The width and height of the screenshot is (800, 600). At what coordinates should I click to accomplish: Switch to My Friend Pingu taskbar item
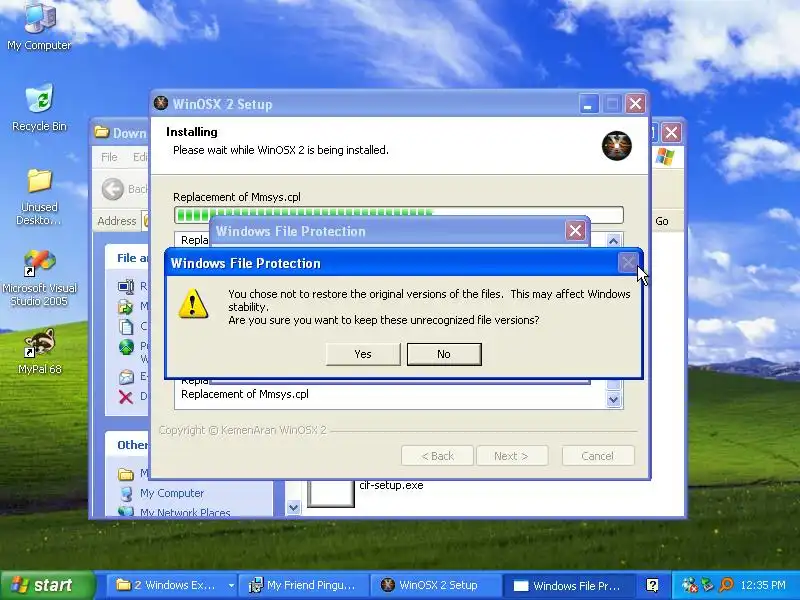(x=304, y=585)
